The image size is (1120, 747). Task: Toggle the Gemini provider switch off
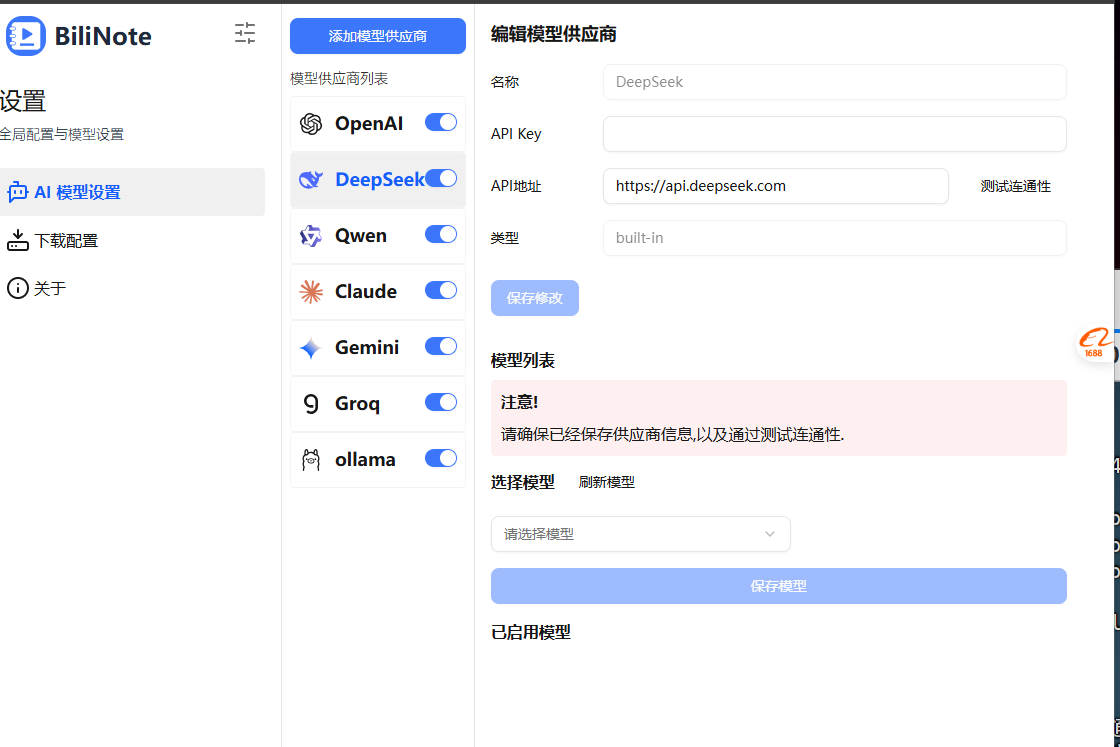click(440, 346)
